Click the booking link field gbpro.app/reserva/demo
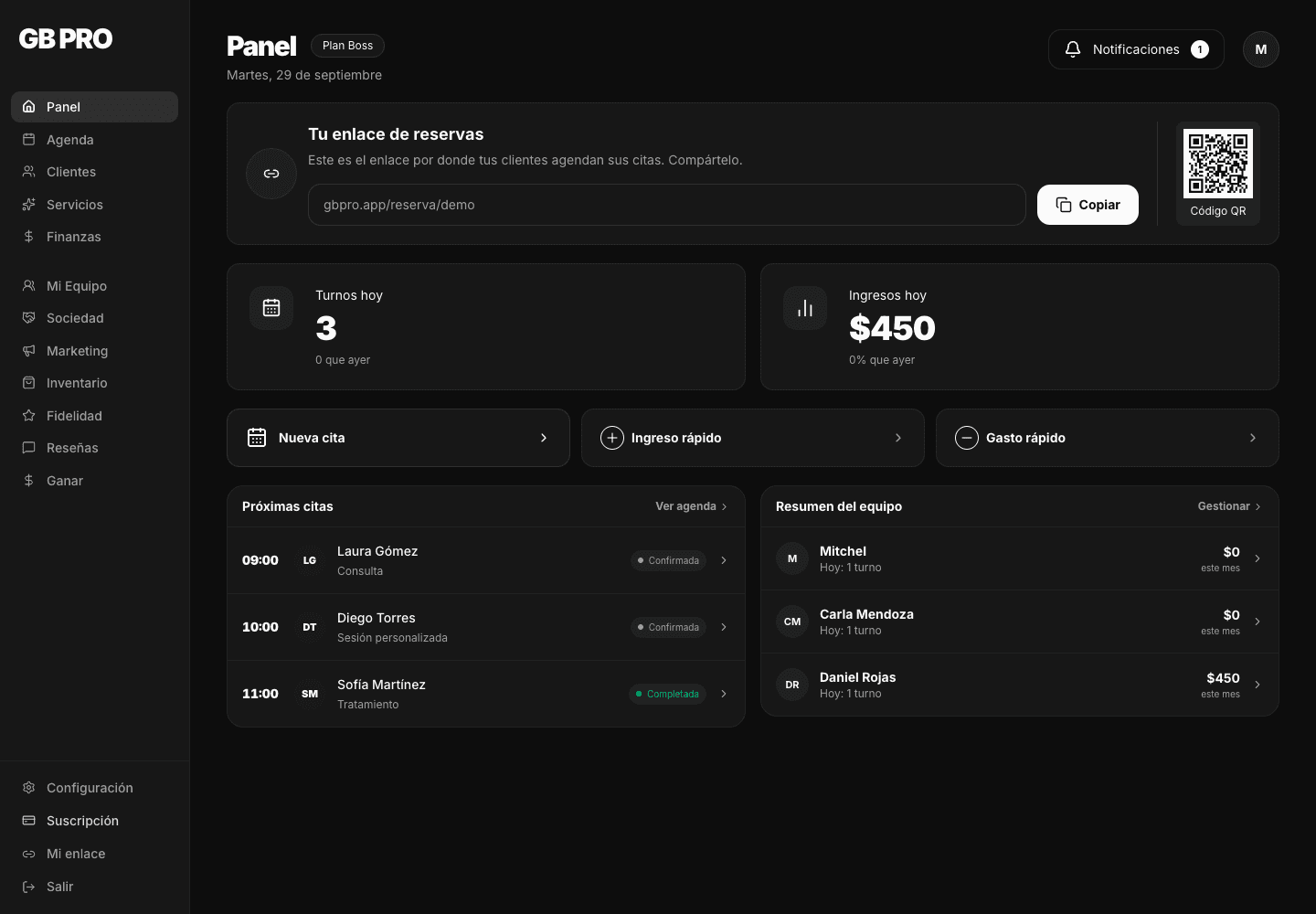Screen dimensions: 1316x914 coord(667,205)
